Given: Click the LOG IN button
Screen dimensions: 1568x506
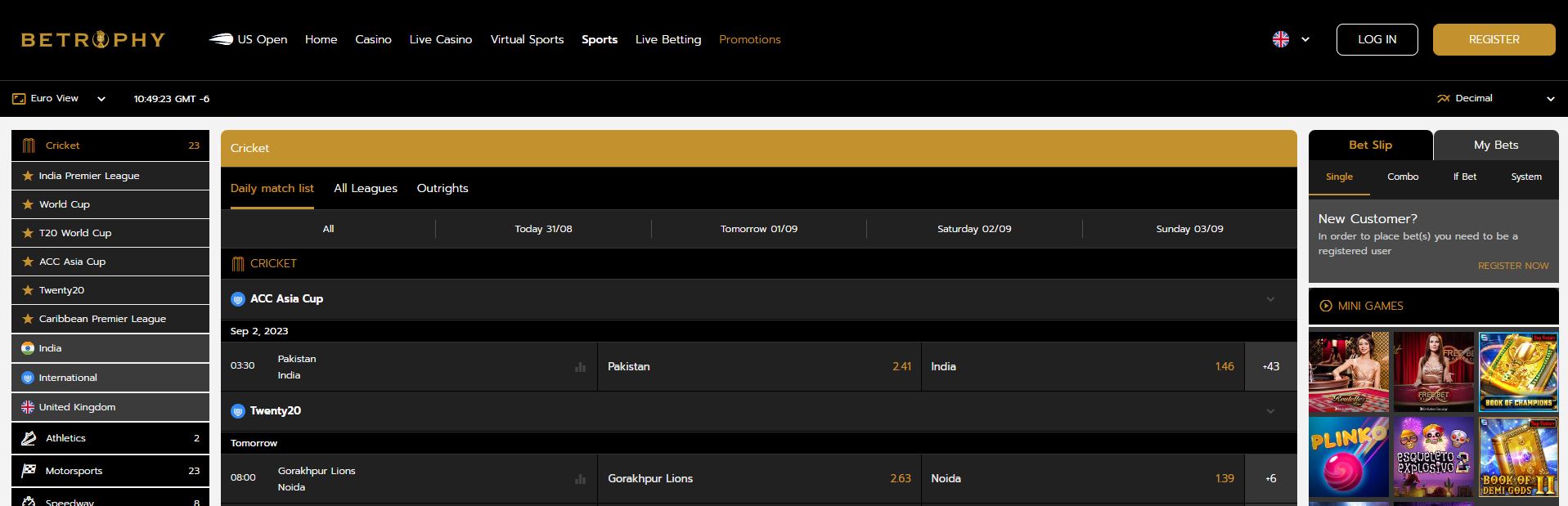Looking at the screenshot, I should pyautogui.click(x=1377, y=39).
